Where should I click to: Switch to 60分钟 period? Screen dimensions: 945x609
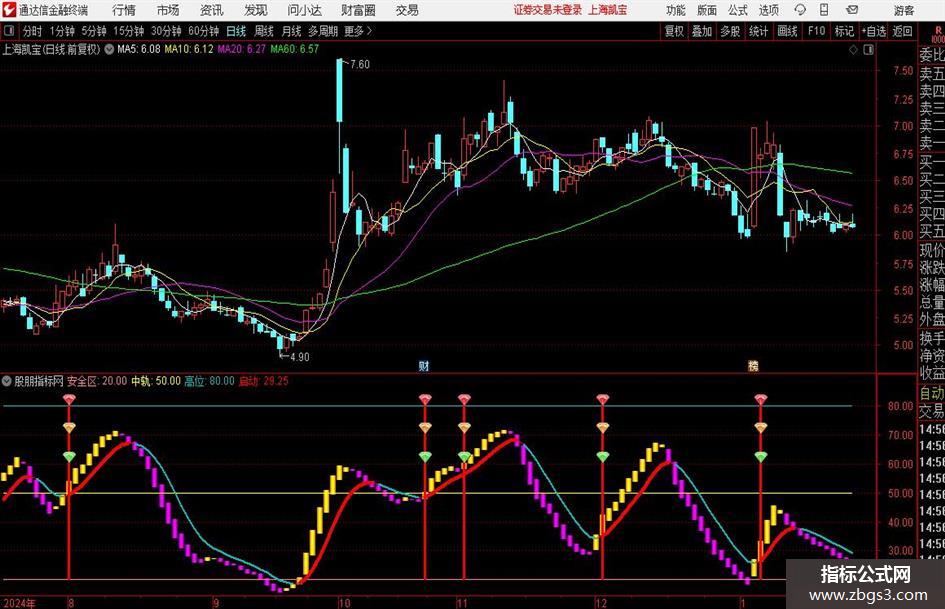(x=203, y=31)
